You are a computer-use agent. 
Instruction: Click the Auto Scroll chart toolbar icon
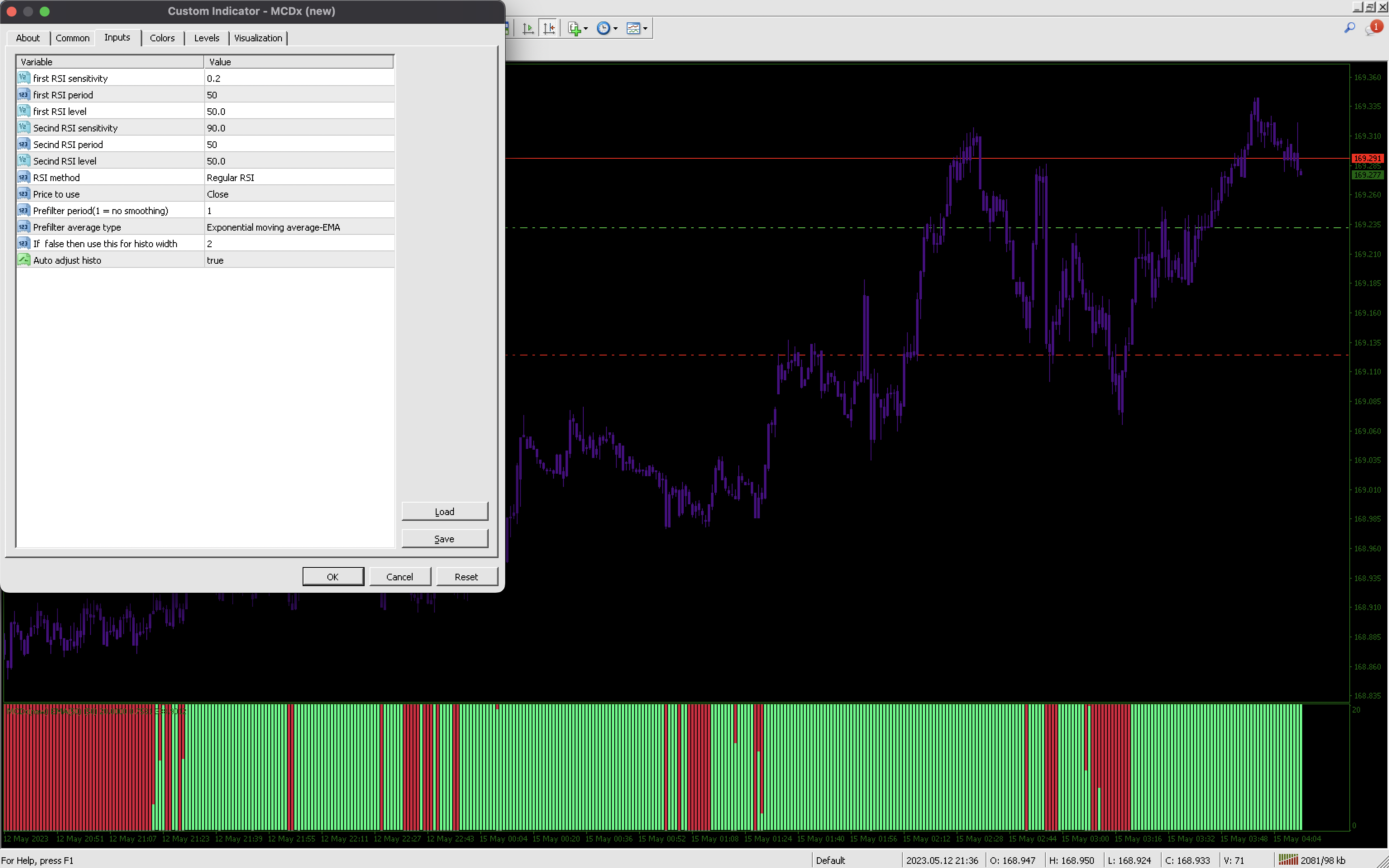pyautogui.click(x=528, y=28)
